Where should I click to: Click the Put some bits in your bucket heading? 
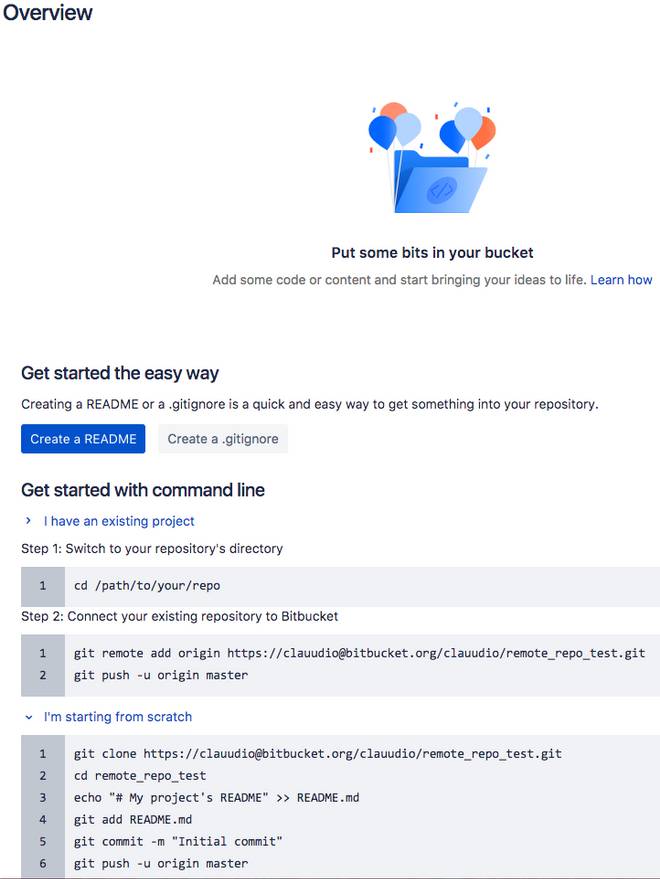click(x=432, y=253)
